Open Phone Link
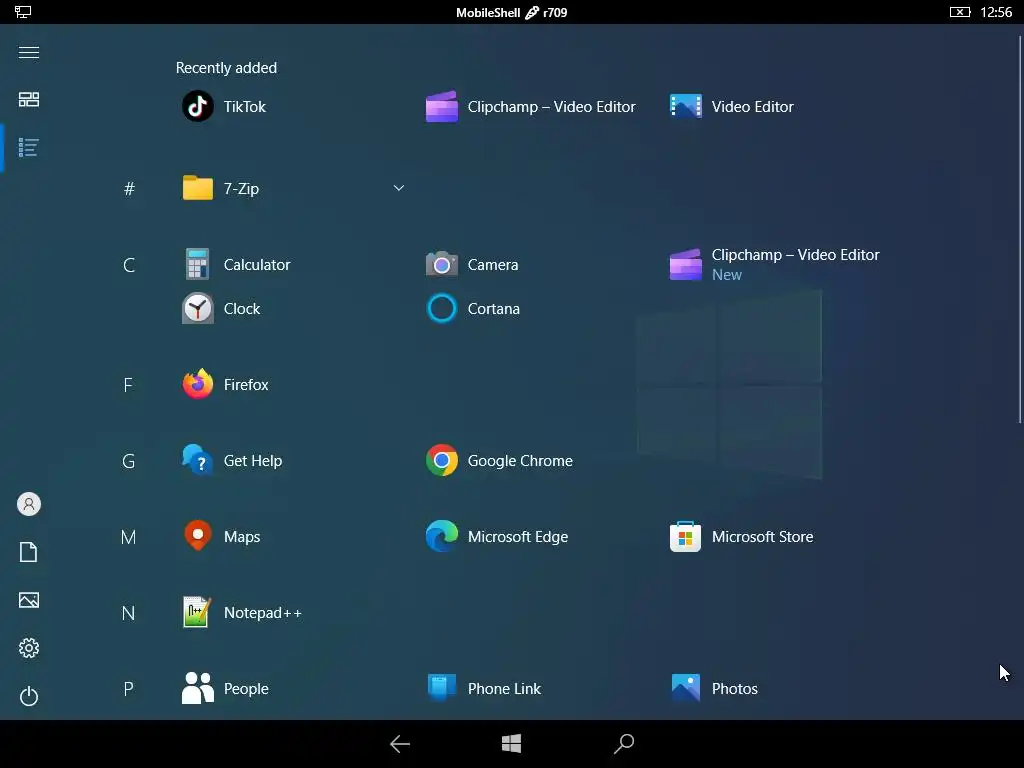 point(483,688)
